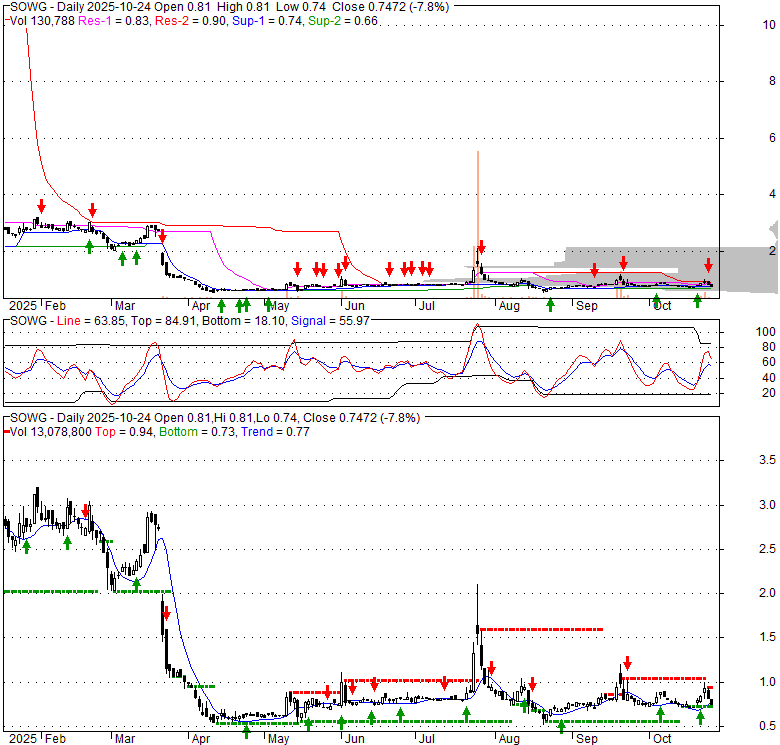The width and height of the screenshot is (780, 745).
Task: Click the green up arrow below August in the top chart
Action: click(x=550, y=305)
